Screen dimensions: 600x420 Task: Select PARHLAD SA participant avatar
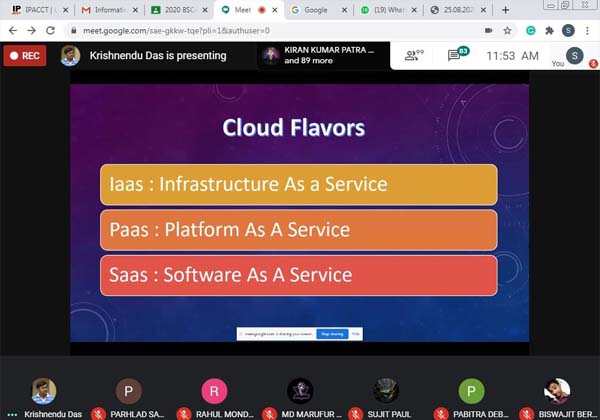coord(129,391)
